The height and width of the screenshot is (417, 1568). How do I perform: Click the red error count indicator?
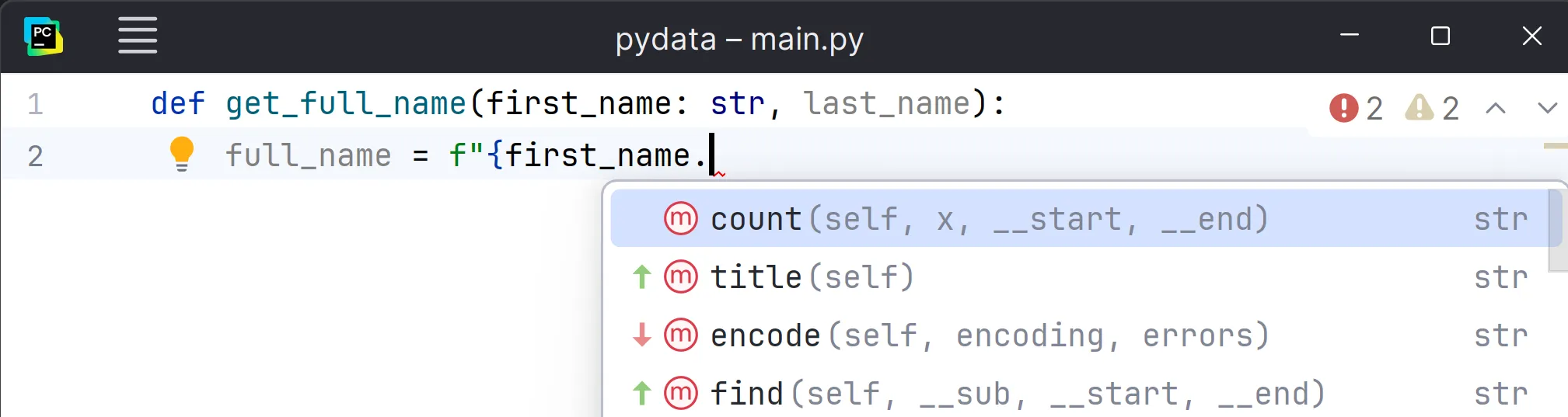[x=1355, y=108]
